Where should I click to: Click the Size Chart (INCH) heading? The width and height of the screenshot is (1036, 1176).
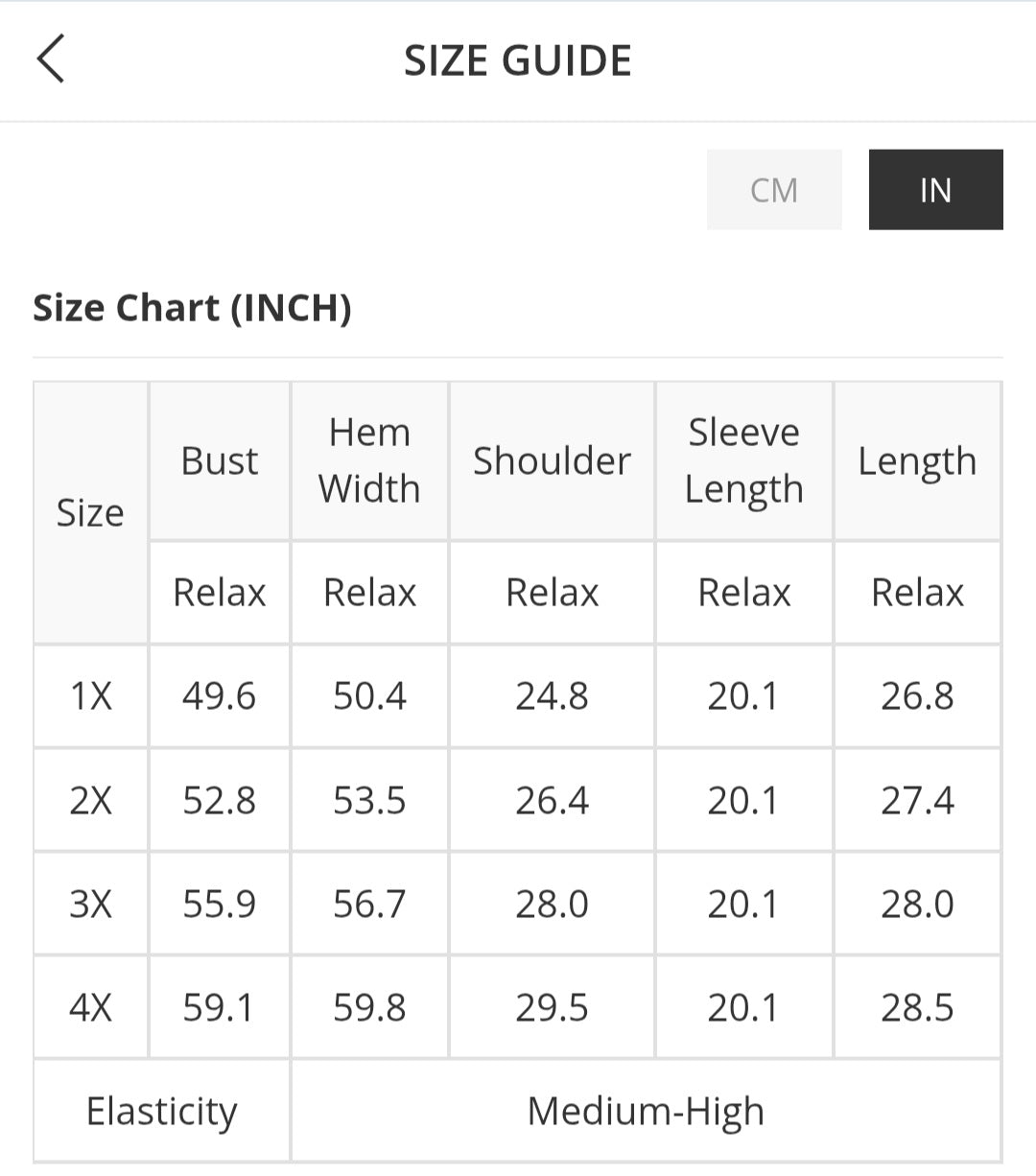[x=192, y=308]
